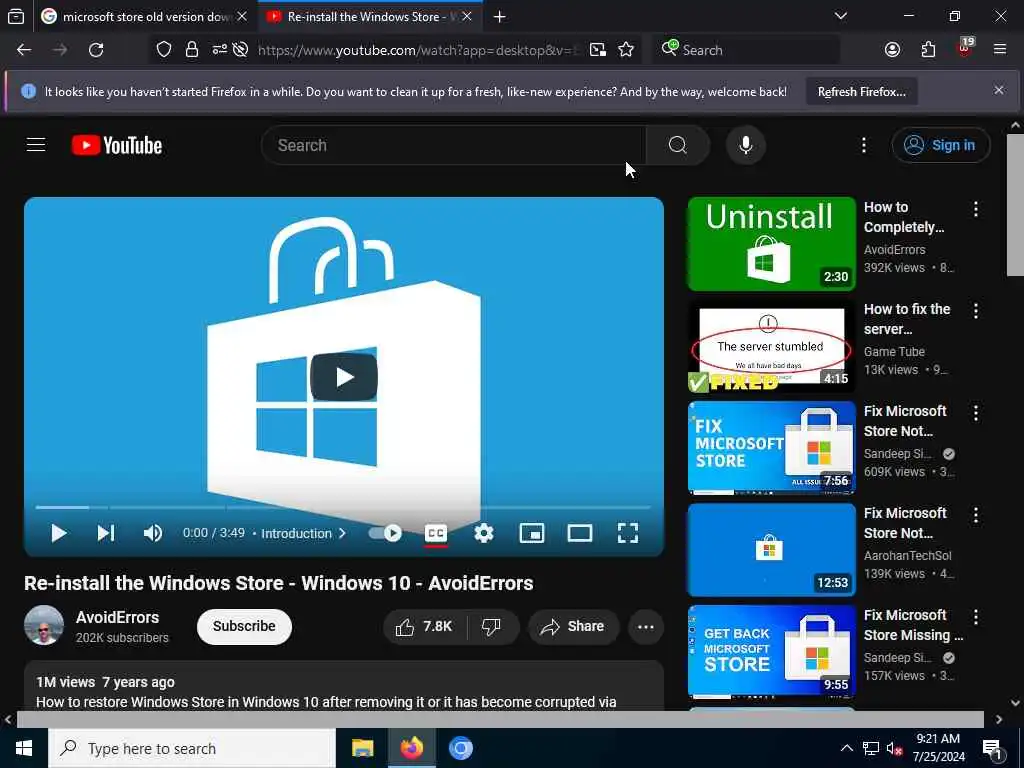The height and width of the screenshot is (768, 1024).
Task: Open YouTube settings three-dot menu beside Sign in
Action: (x=863, y=145)
